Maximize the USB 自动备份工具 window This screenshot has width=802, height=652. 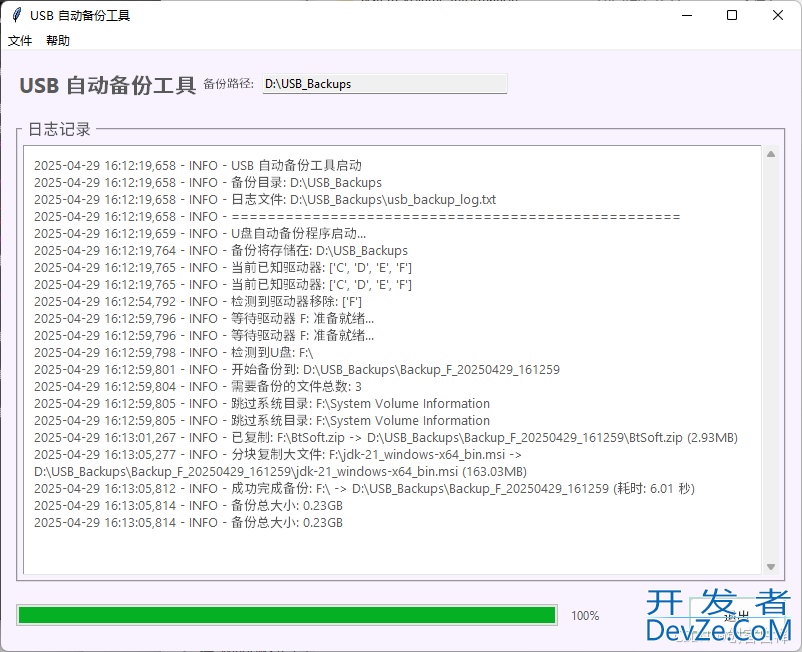732,15
